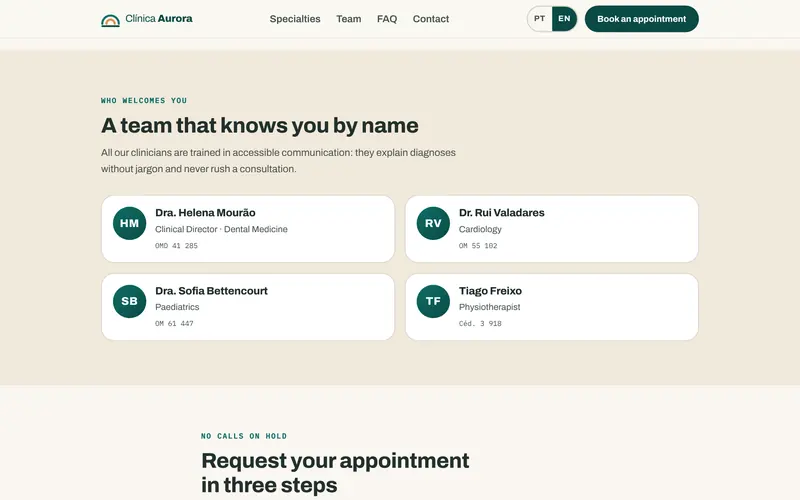This screenshot has height=500, width=800.
Task: Click Clinical Director · Dental Medicine text
Action: coord(221,229)
